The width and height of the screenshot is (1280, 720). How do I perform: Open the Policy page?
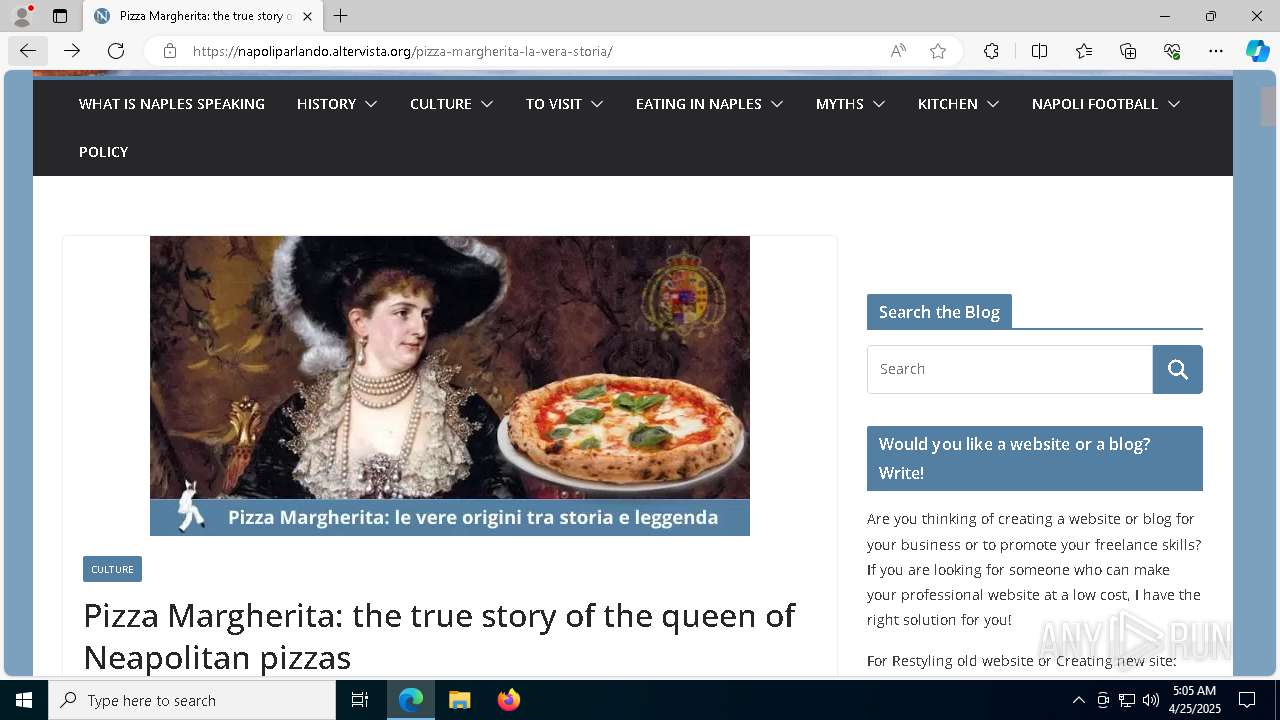tap(104, 152)
